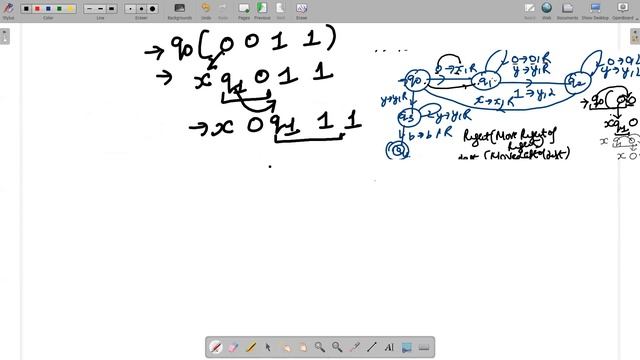Choose the yellow pen color
The height and width of the screenshot is (360, 640).
(x=71, y=9)
